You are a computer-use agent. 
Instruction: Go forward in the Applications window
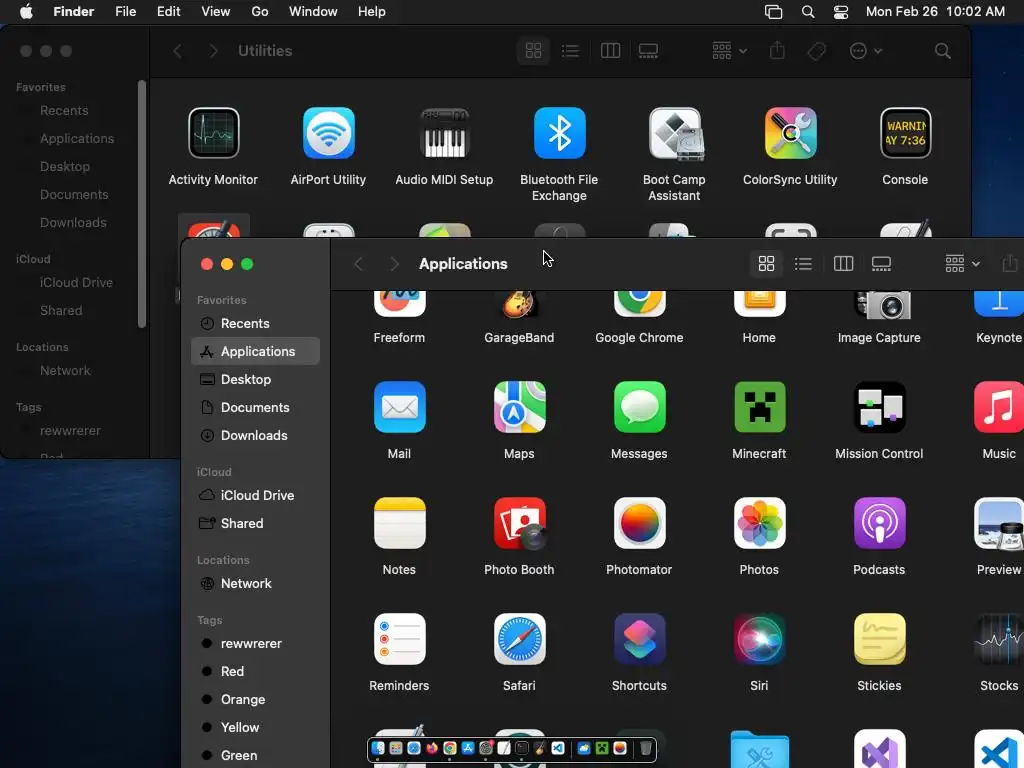tap(394, 264)
